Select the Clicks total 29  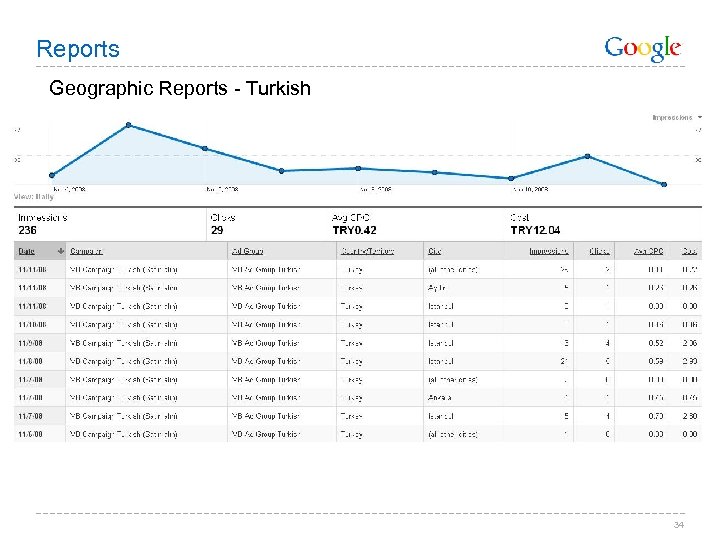point(217,231)
